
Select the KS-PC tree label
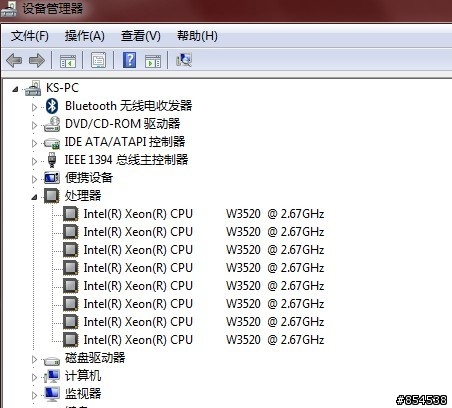click(x=62, y=88)
